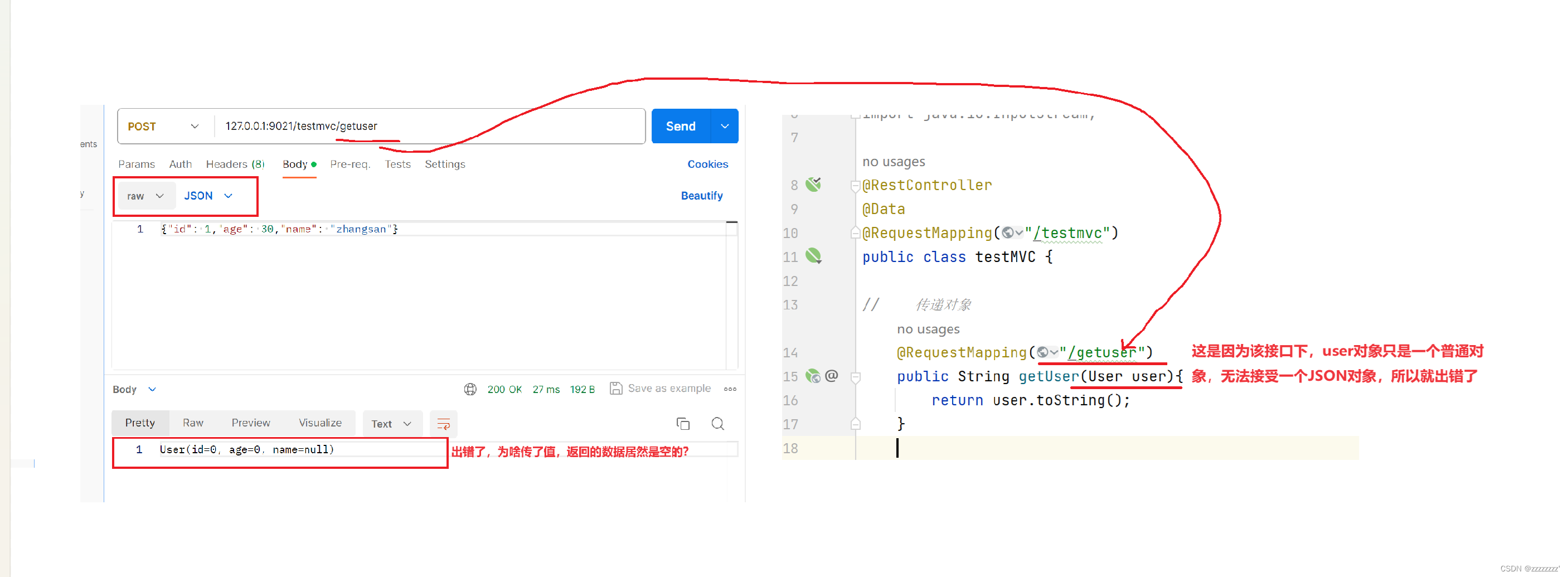
Task: Select the Visualize response view
Action: point(320,423)
